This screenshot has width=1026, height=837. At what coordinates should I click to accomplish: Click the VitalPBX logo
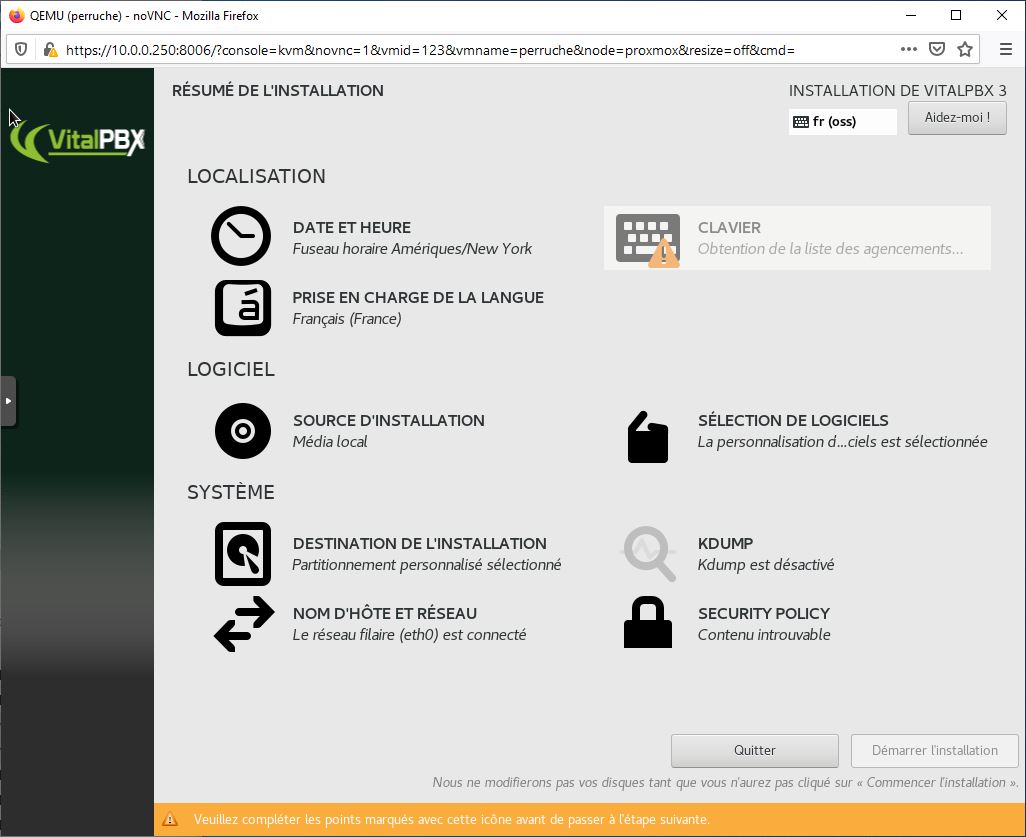tap(77, 141)
